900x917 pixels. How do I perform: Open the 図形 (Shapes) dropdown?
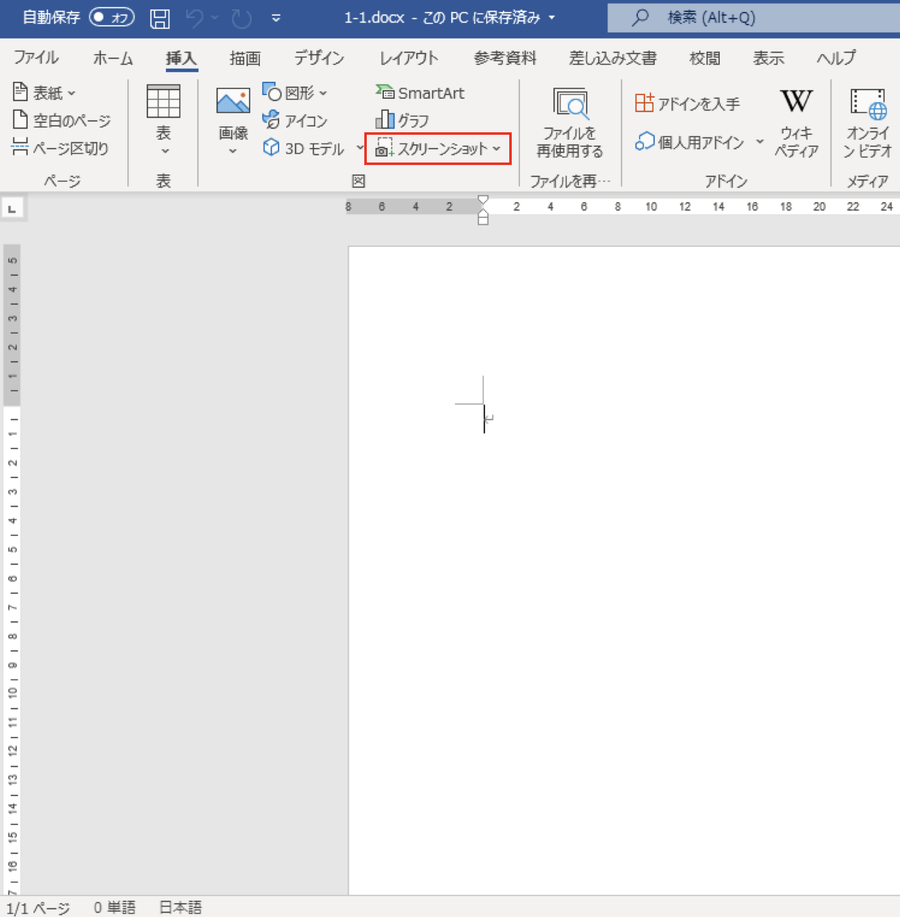coord(323,93)
